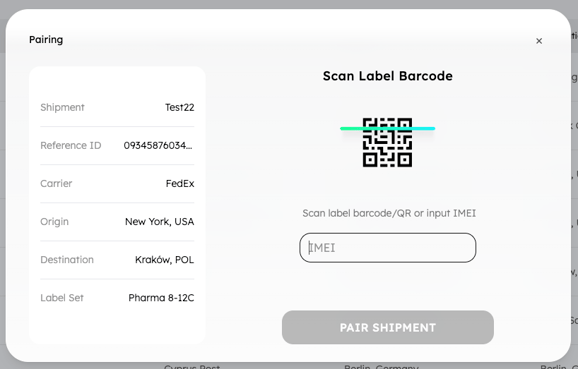
Task: Click the Label Set field label
Action: pos(62,297)
